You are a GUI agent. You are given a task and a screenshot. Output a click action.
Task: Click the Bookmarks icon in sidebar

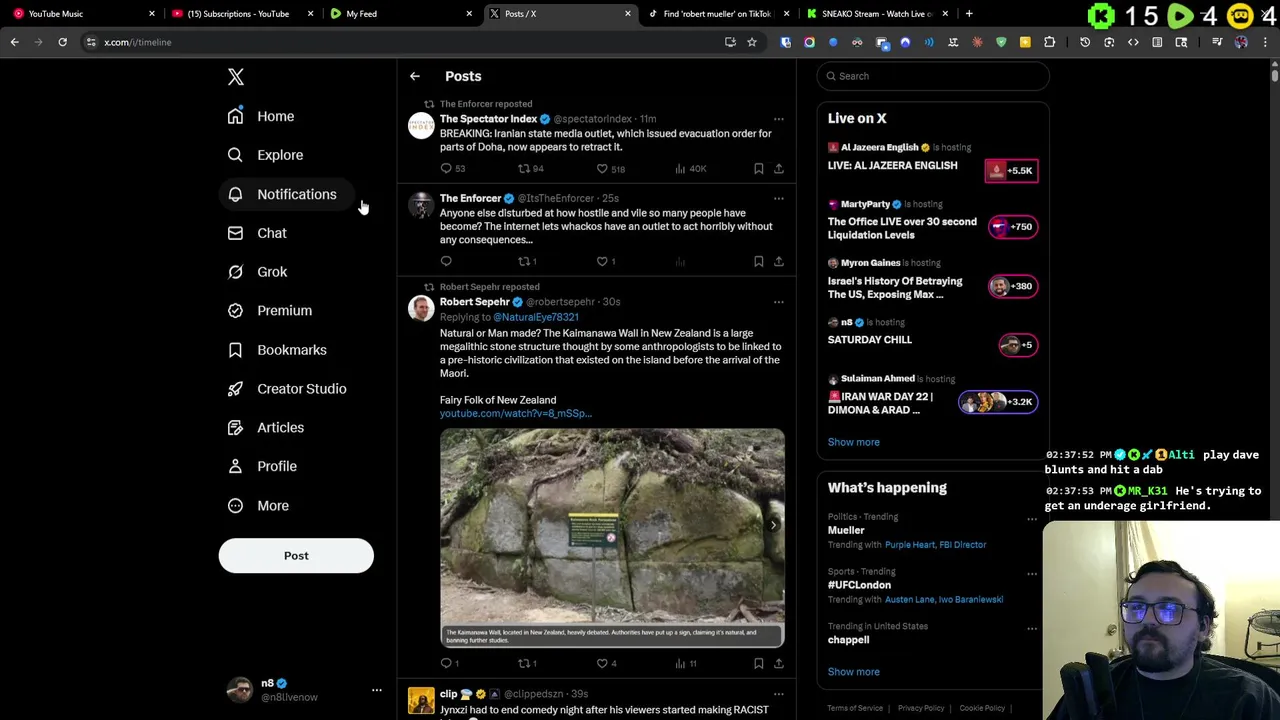(x=235, y=350)
